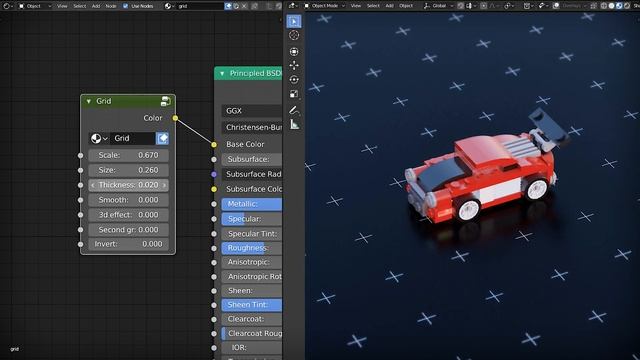640x360 pixels.
Task: Click Metallic slider
Action: coord(252,204)
